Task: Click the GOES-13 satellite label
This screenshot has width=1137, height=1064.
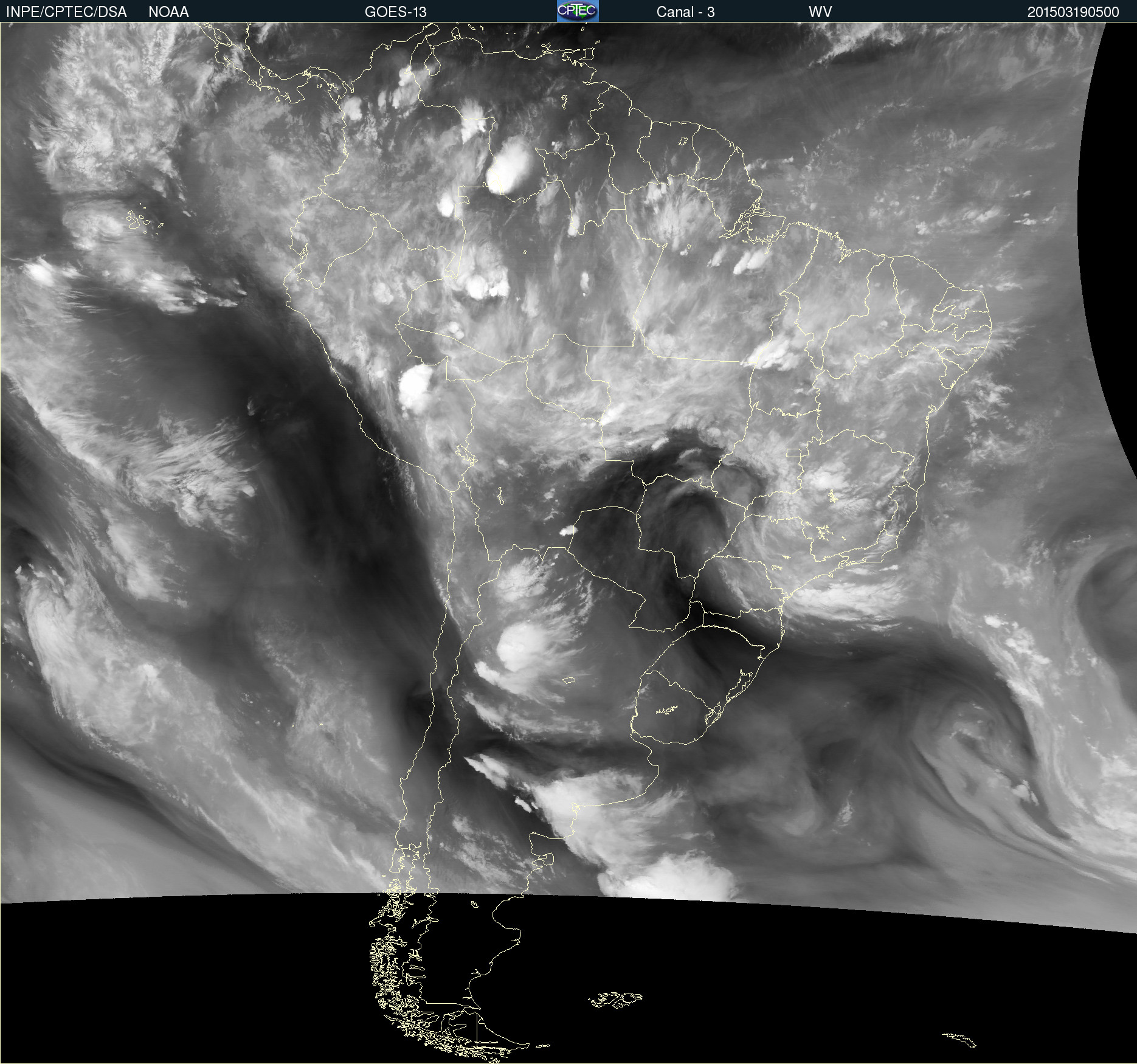Action: click(395, 12)
